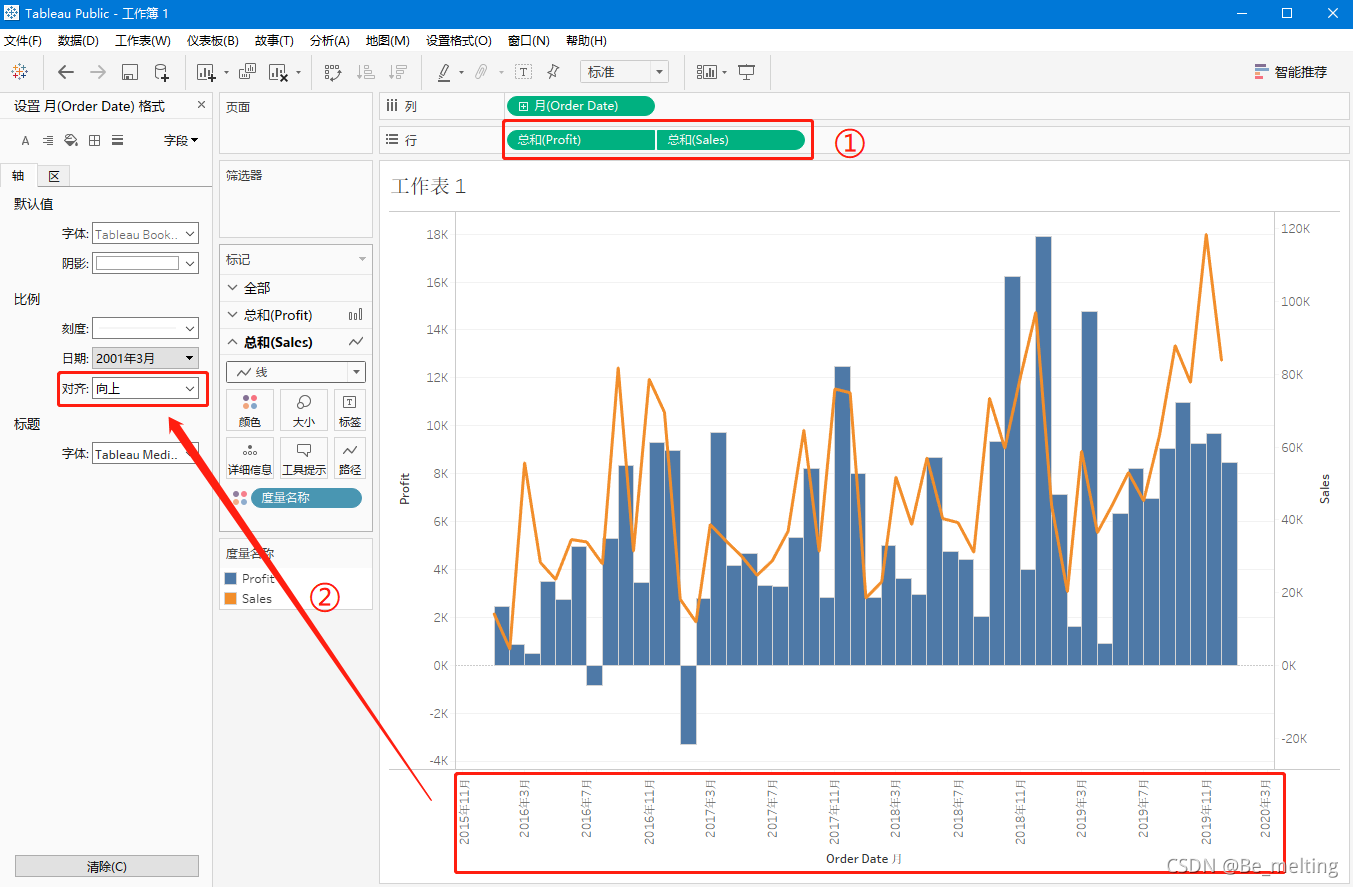The height and width of the screenshot is (887, 1353).
Task: Click the Tableau logo start icon
Action: 19,72
